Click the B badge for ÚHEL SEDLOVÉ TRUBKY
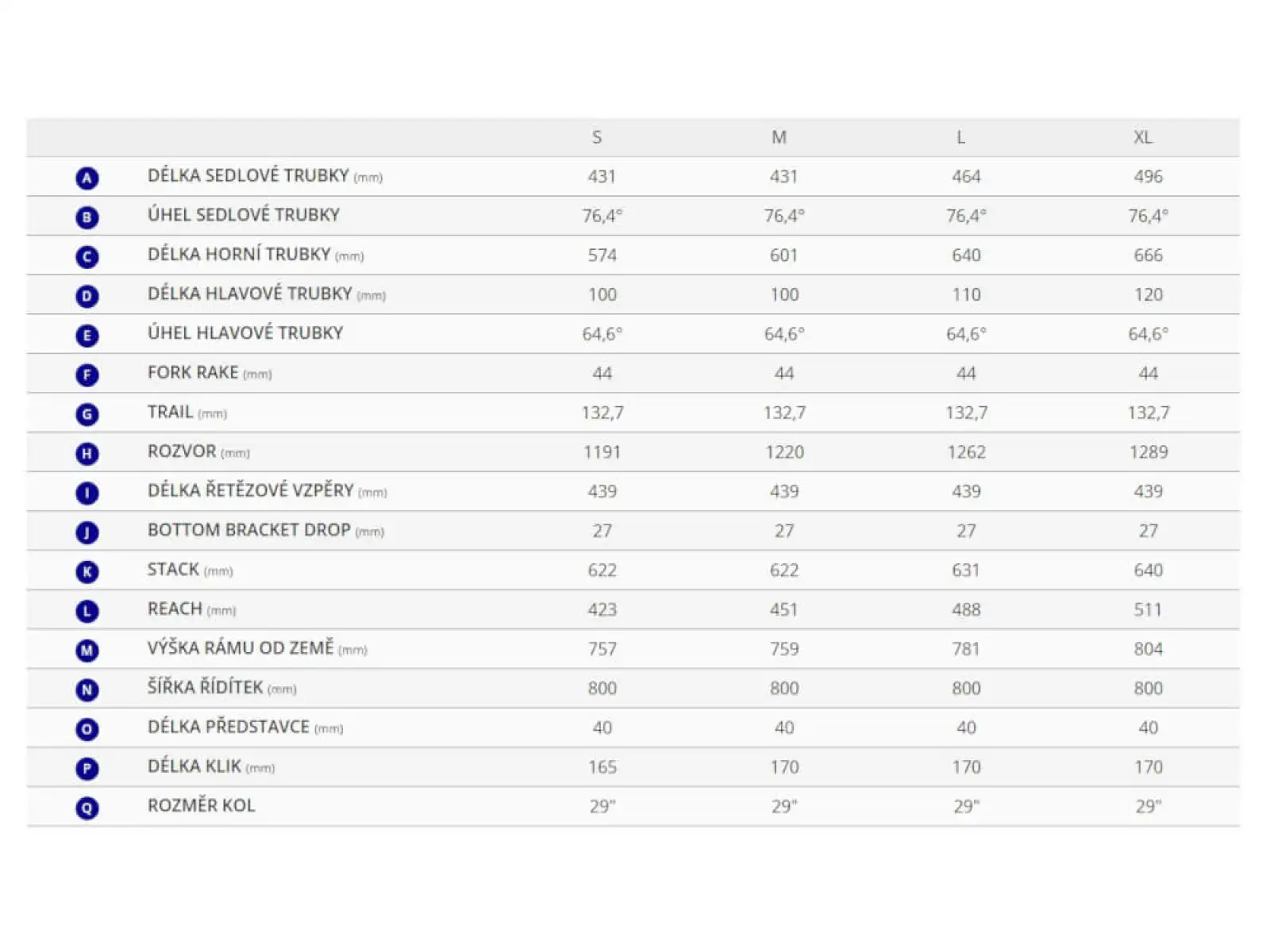 pyautogui.click(x=87, y=217)
